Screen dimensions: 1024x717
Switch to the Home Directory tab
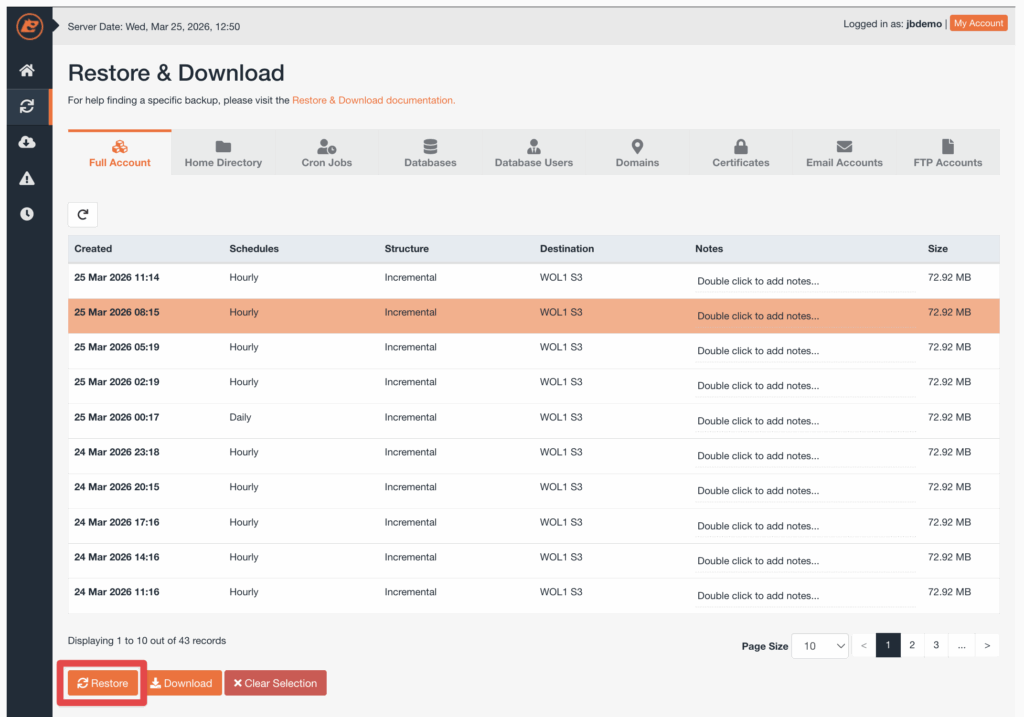tap(223, 153)
